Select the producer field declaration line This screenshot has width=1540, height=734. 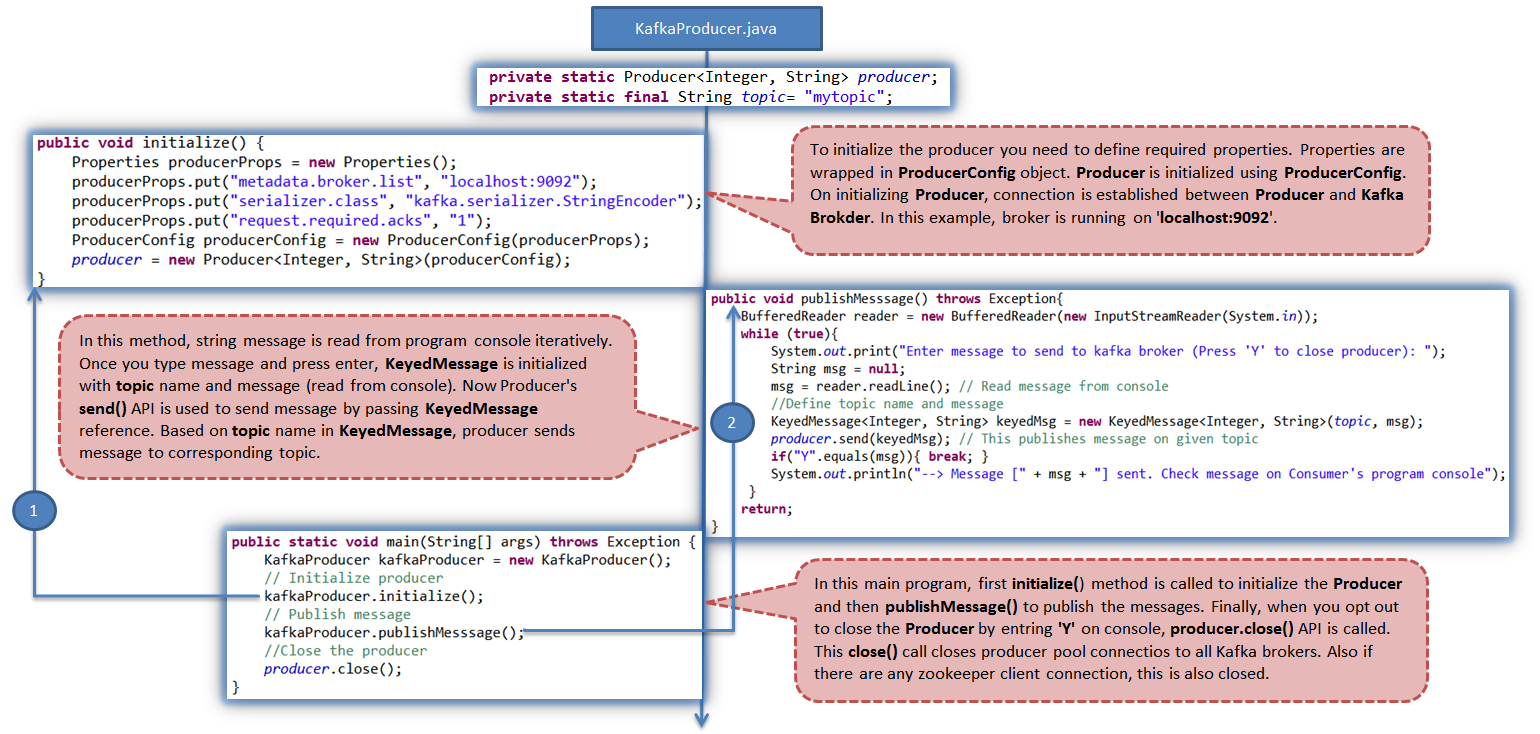tap(714, 76)
